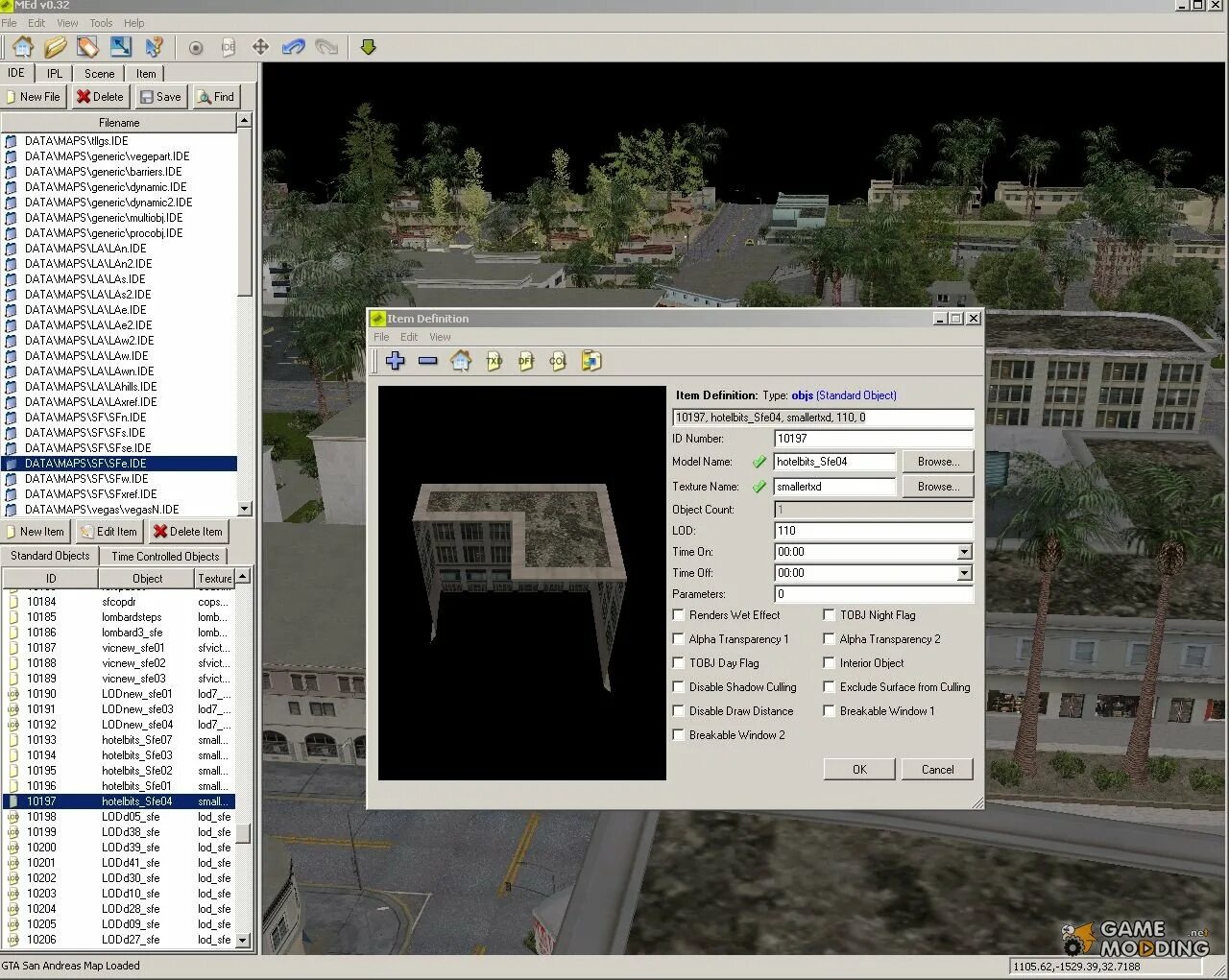Click the red X Delete button
1229x980 pixels.
click(x=101, y=97)
